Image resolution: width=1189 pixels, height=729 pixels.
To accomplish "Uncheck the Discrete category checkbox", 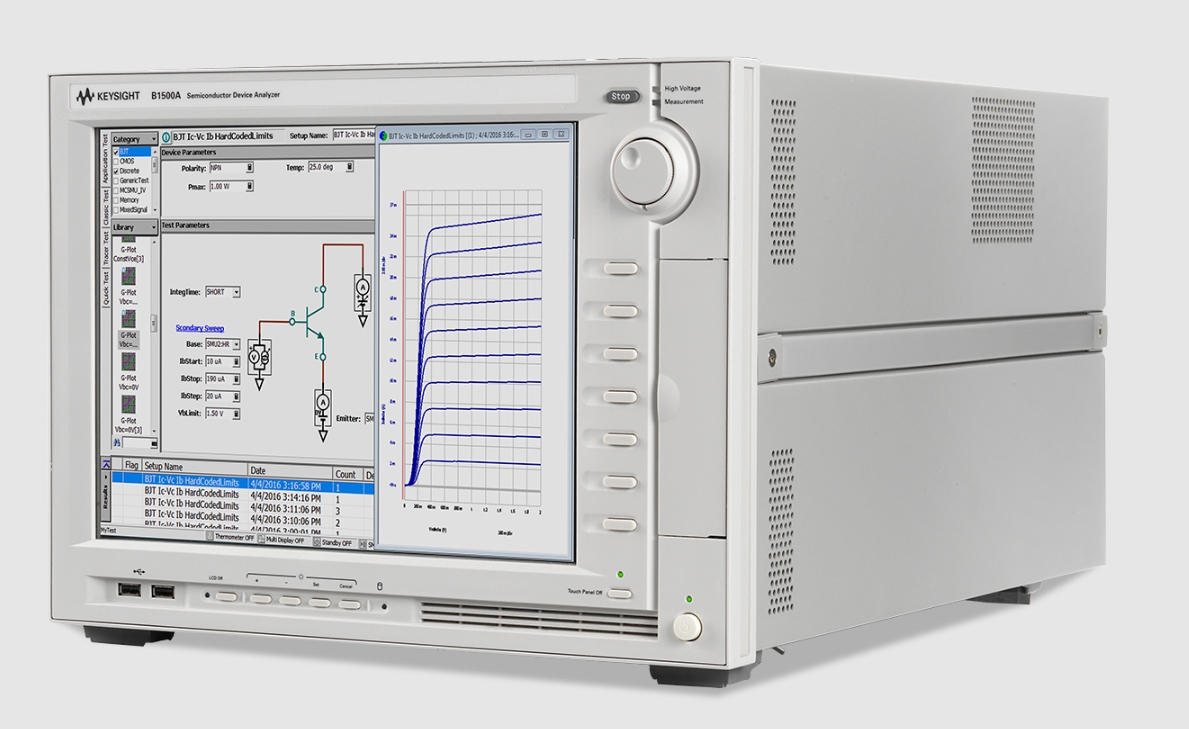I will pyautogui.click(x=116, y=171).
